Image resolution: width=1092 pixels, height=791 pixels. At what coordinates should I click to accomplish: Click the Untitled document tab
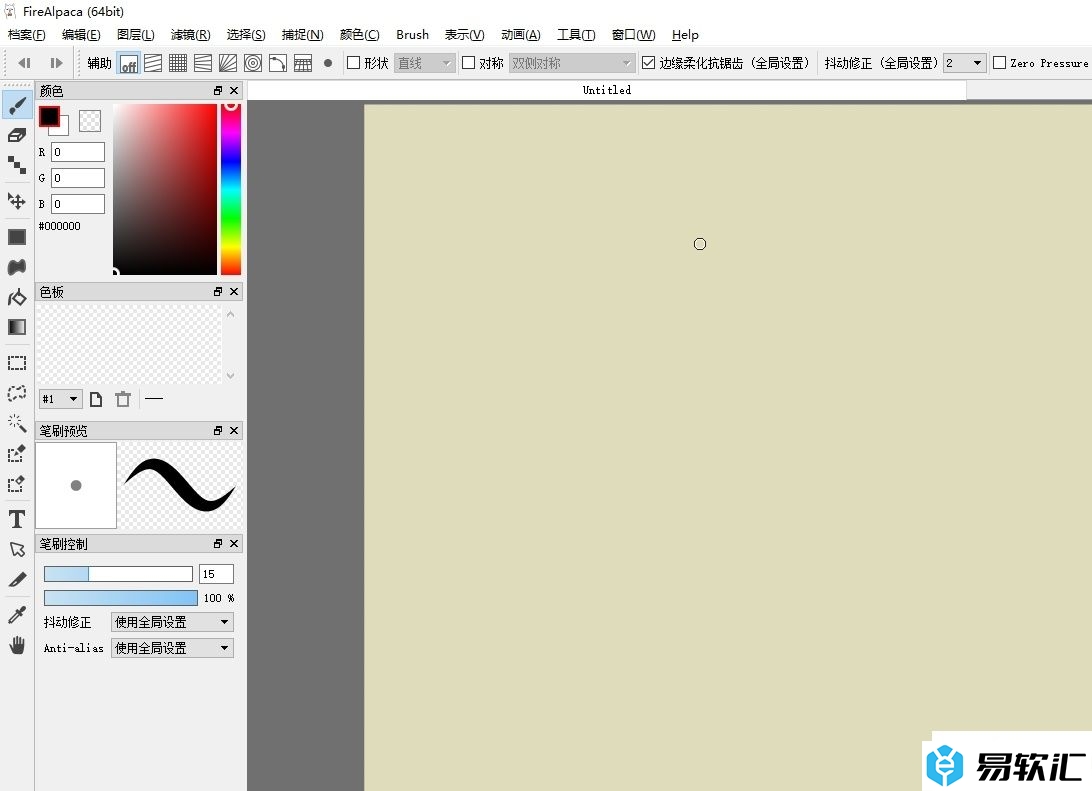pos(606,90)
